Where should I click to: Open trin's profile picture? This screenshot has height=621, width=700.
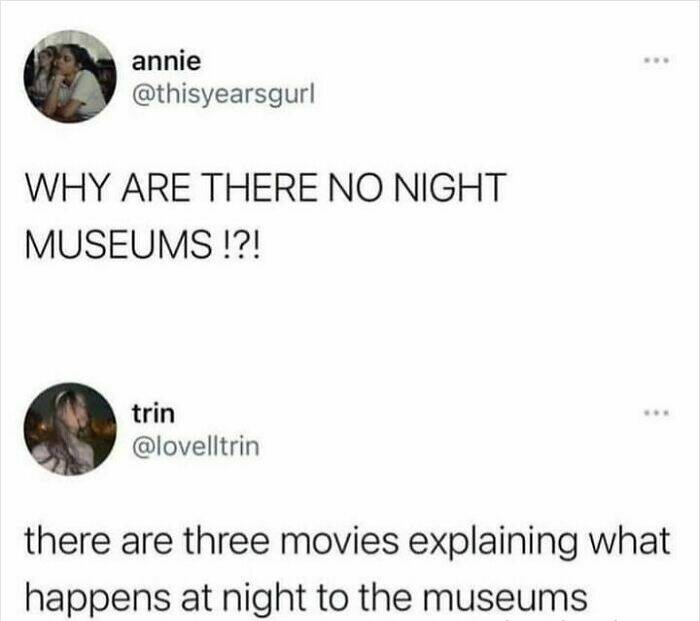click(70, 429)
